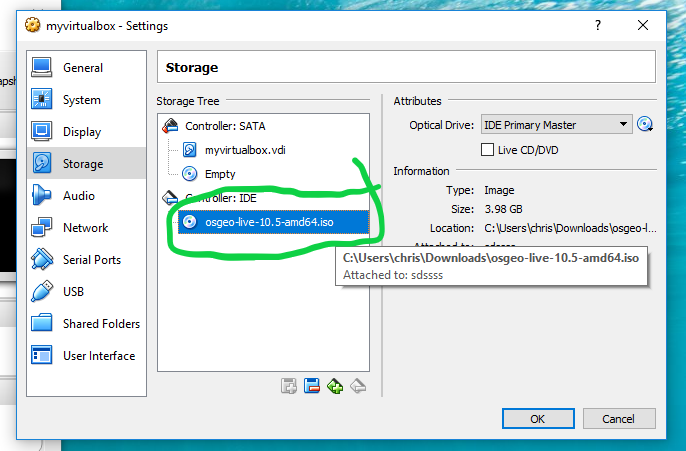Open the Shared Folders settings category
686x451 pixels.
click(86, 323)
